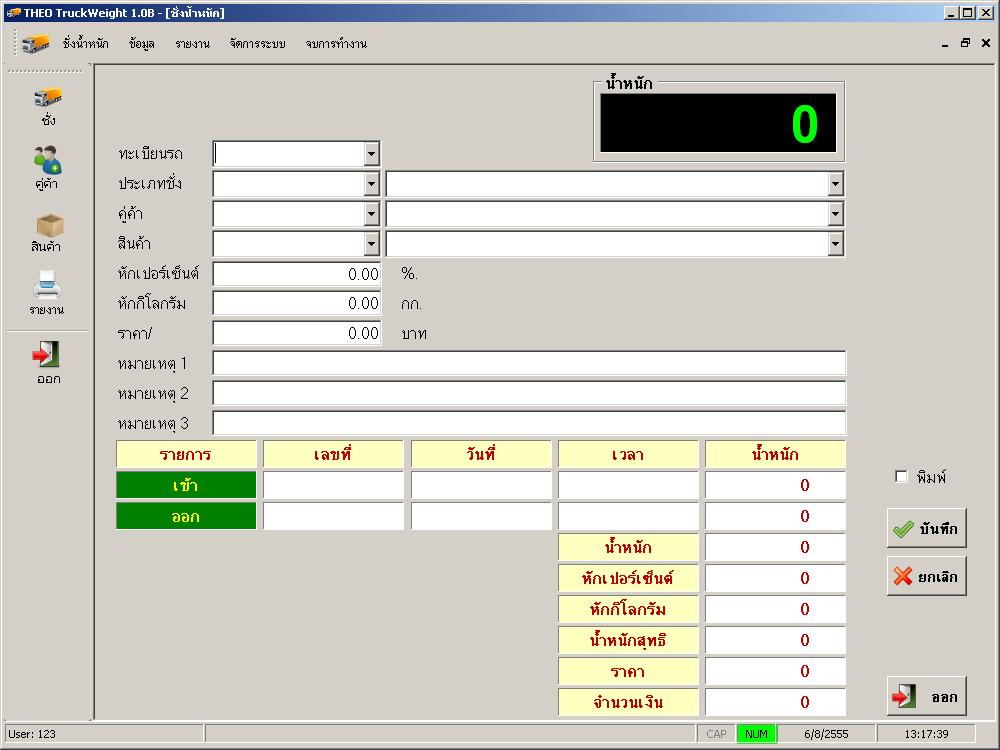Click the บันทึก save button

point(927,528)
